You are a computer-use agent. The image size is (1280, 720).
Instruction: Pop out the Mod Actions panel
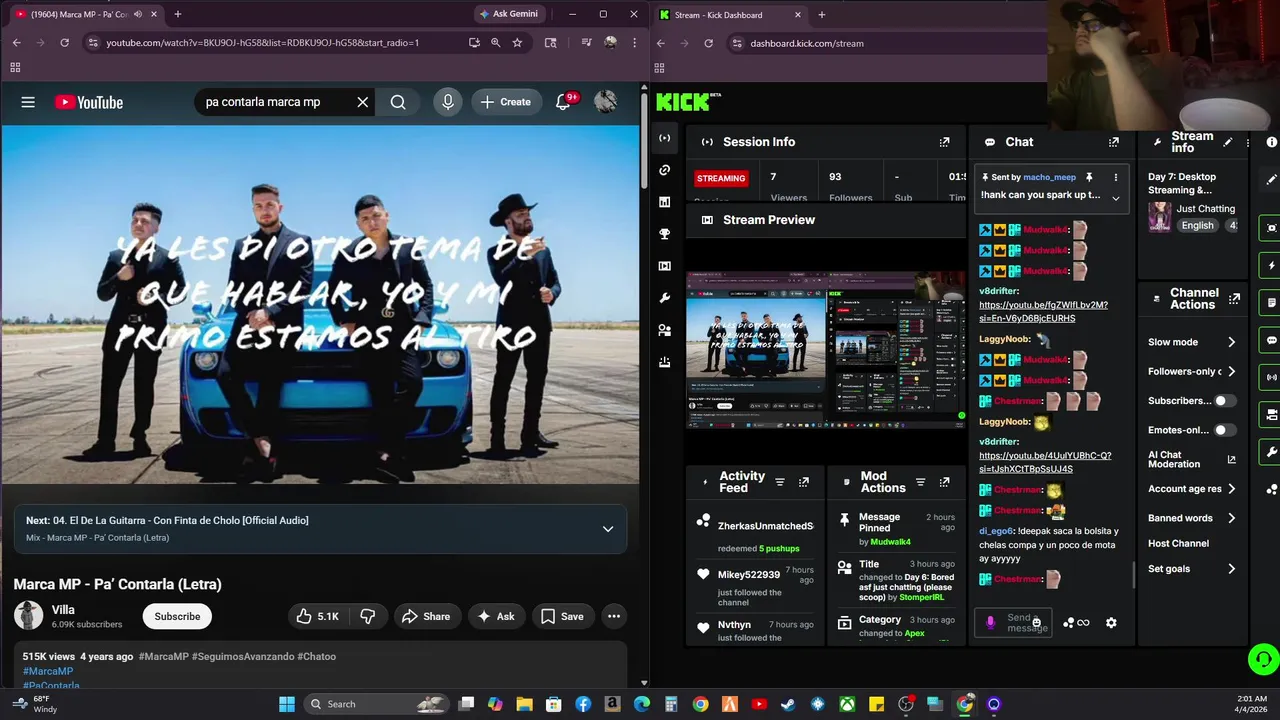(944, 482)
